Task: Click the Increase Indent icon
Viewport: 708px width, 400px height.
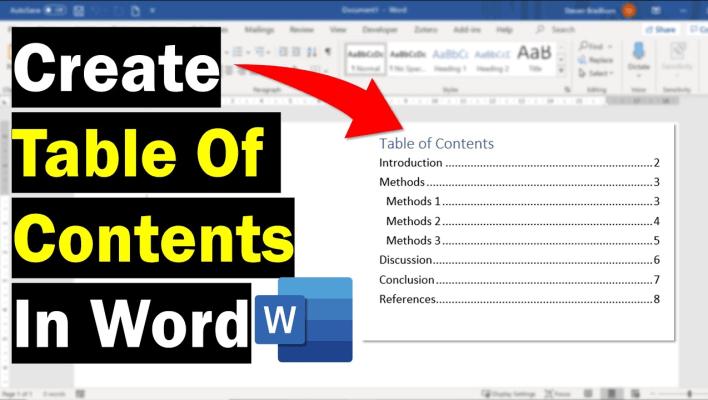Action: tap(296, 52)
